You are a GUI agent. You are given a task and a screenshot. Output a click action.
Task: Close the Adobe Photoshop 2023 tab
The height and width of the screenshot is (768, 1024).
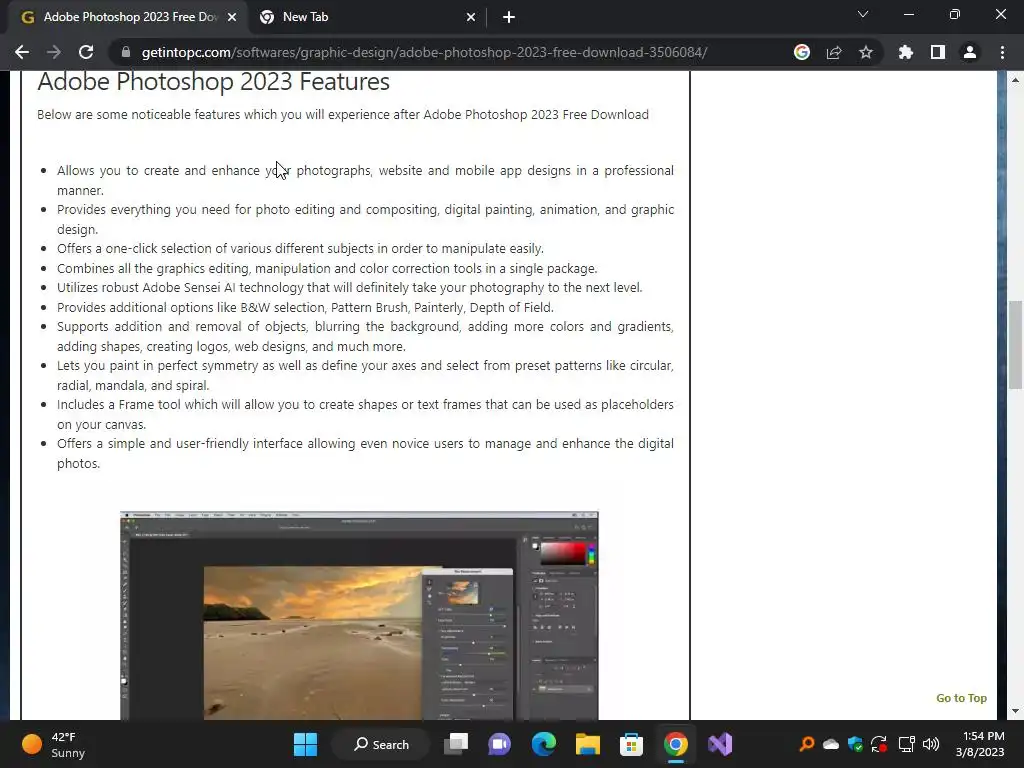click(x=232, y=18)
